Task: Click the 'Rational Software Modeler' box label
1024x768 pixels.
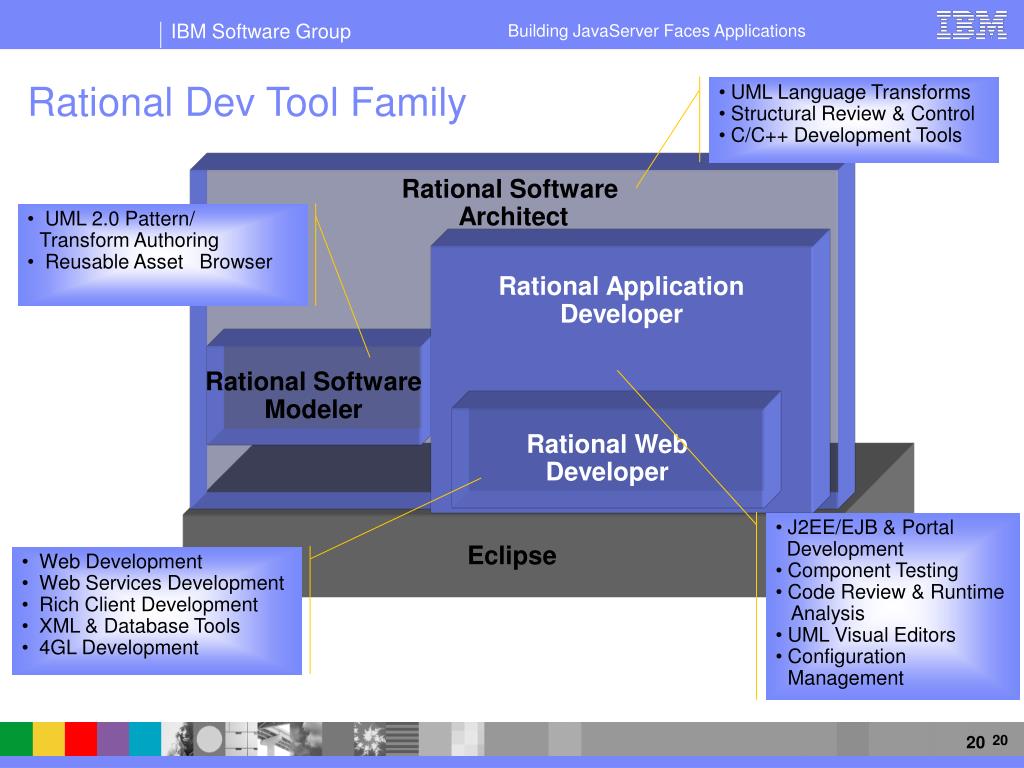Action: click(x=313, y=395)
